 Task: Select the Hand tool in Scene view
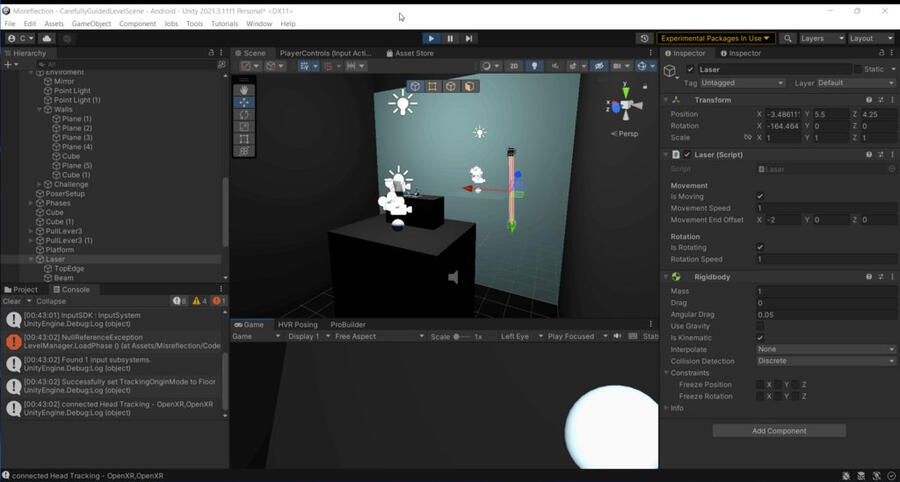point(244,90)
